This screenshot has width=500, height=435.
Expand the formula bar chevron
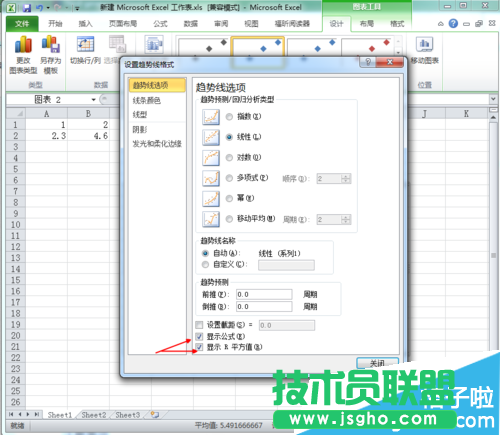493,99
